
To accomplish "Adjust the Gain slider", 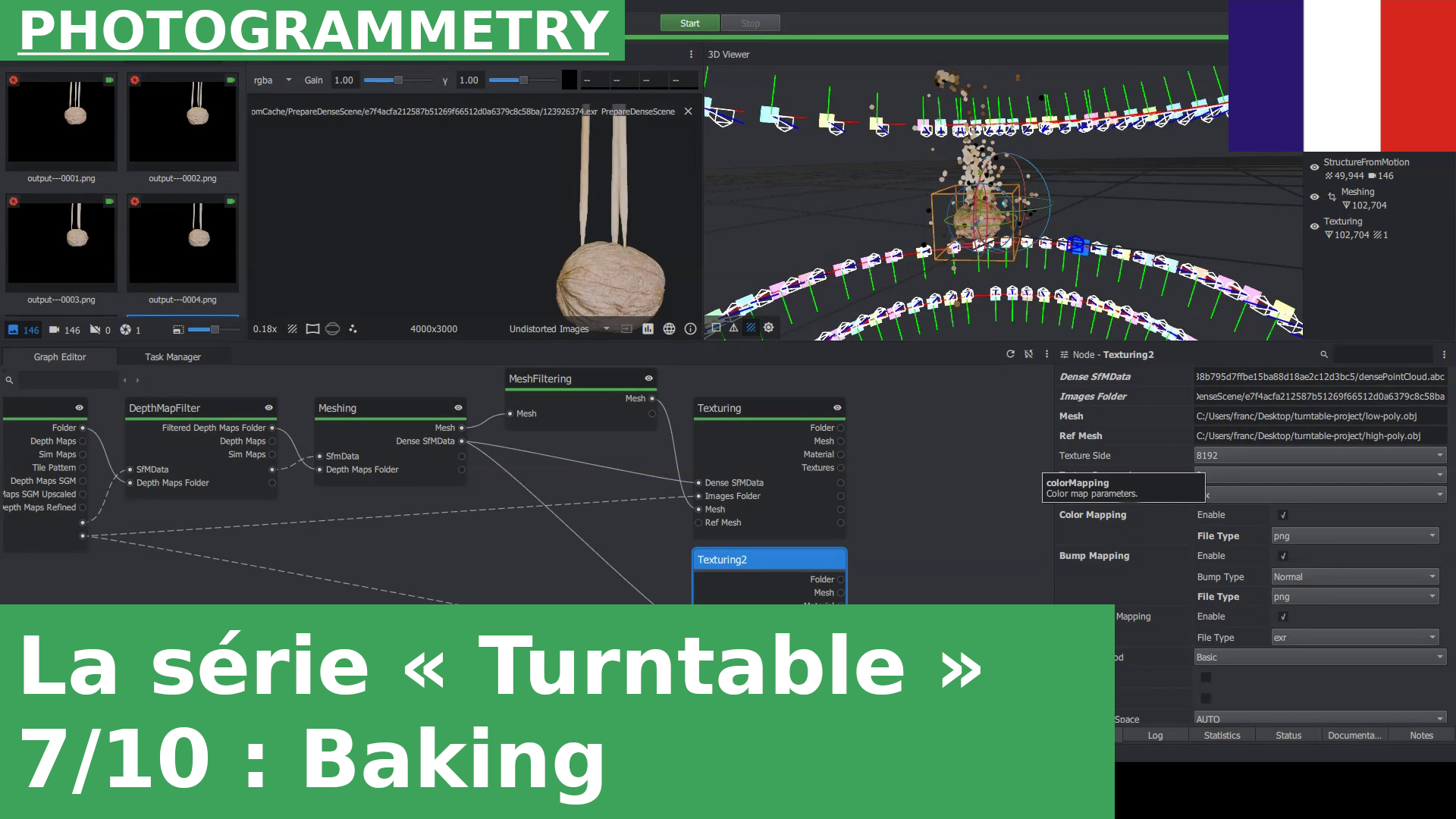I will click(x=398, y=80).
